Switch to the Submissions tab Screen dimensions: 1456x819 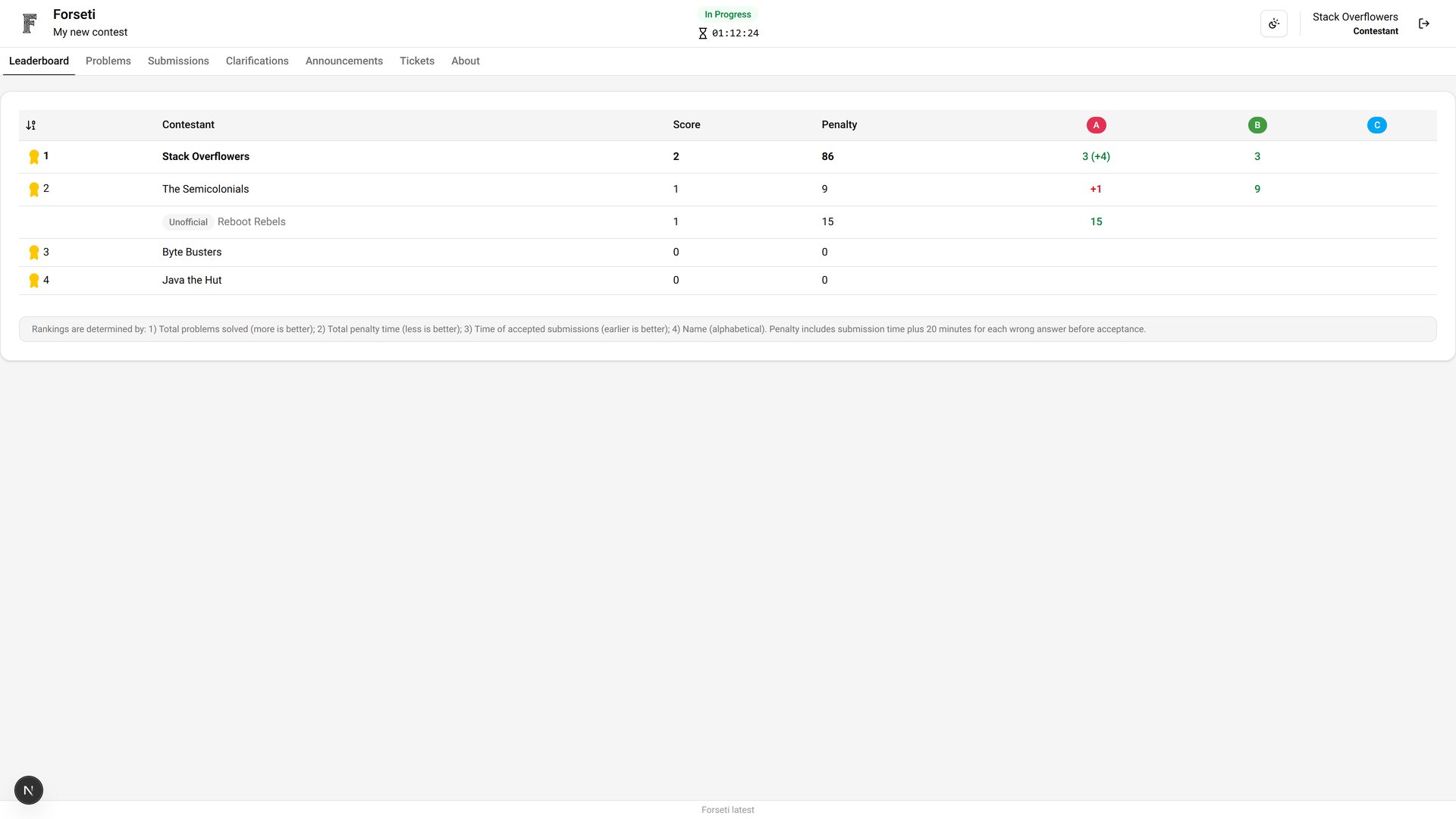point(178,61)
